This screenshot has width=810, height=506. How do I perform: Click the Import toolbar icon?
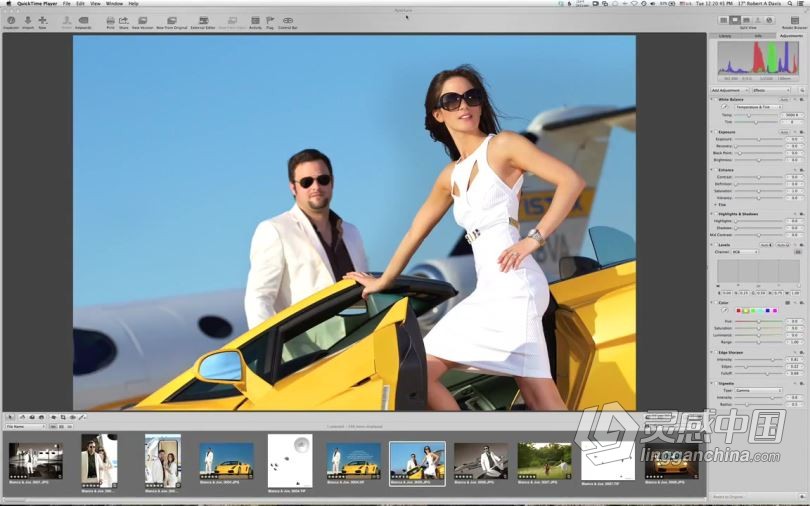tap(28, 22)
